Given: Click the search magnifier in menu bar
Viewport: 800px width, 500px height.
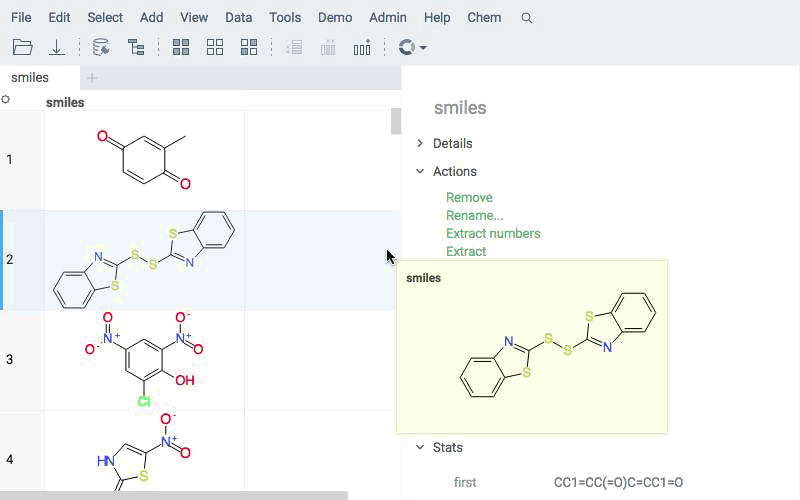Looking at the screenshot, I should tap(527, 18).
